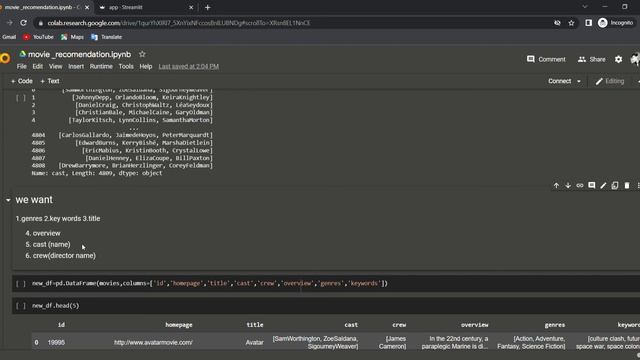The height and width of the screenshot is (360, 640).
Task: Open the Colab logo home
Action: coord(5,58)
